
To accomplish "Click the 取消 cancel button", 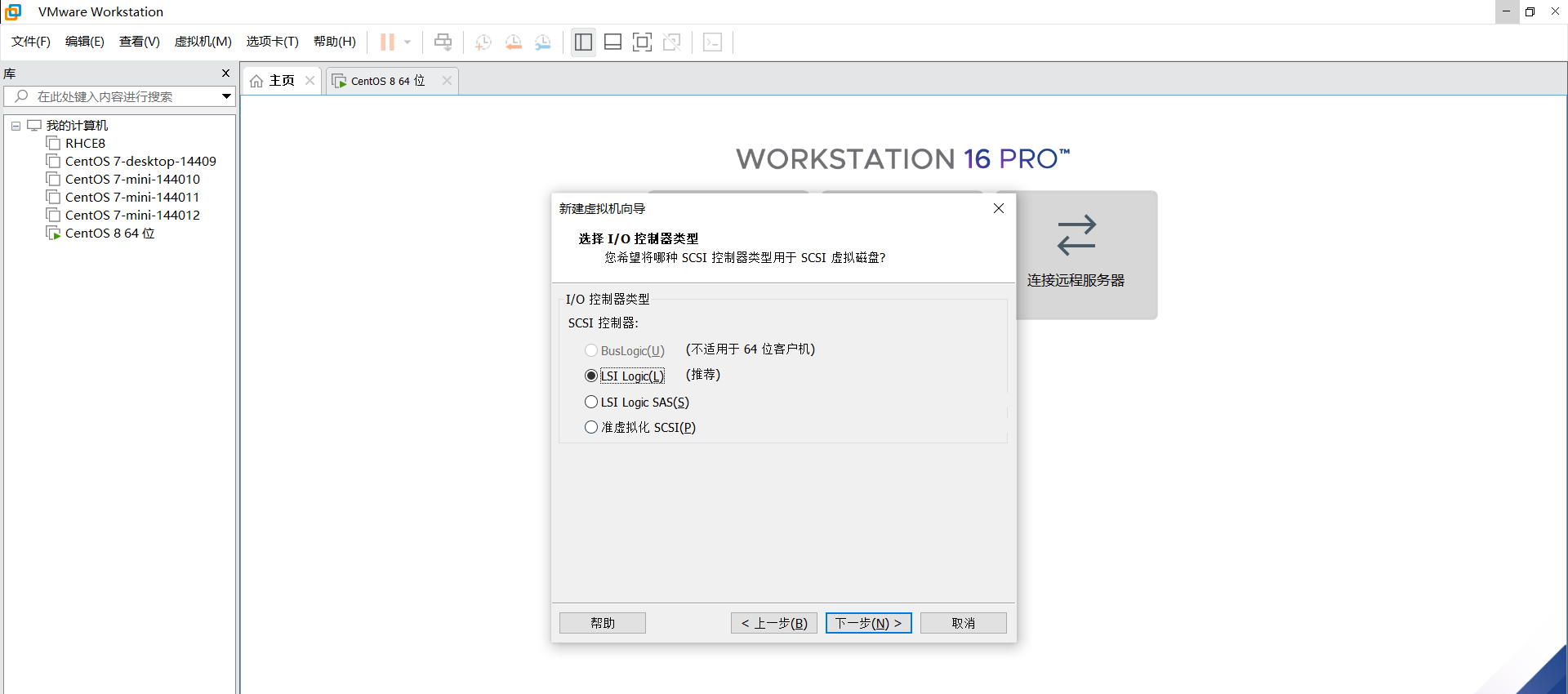I will point(964,623).
